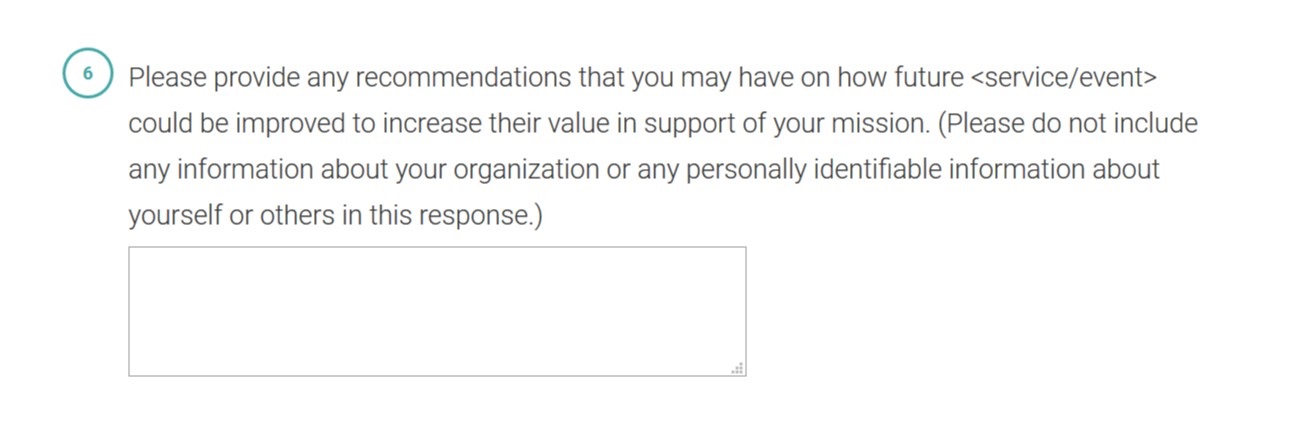This screenshot has width=1305, height=448.
Task: Click the word "provide" in the first line
Action: [256, 77]
